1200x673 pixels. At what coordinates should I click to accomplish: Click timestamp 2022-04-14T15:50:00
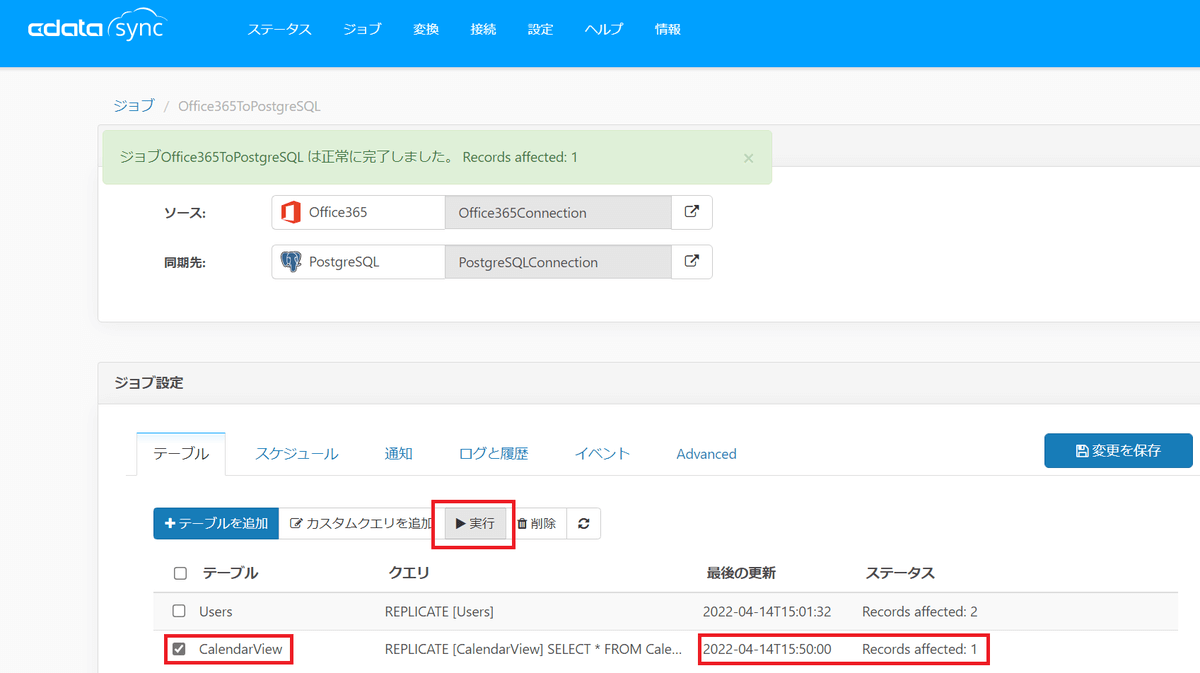pyautogui.click(x=767, y=649)
